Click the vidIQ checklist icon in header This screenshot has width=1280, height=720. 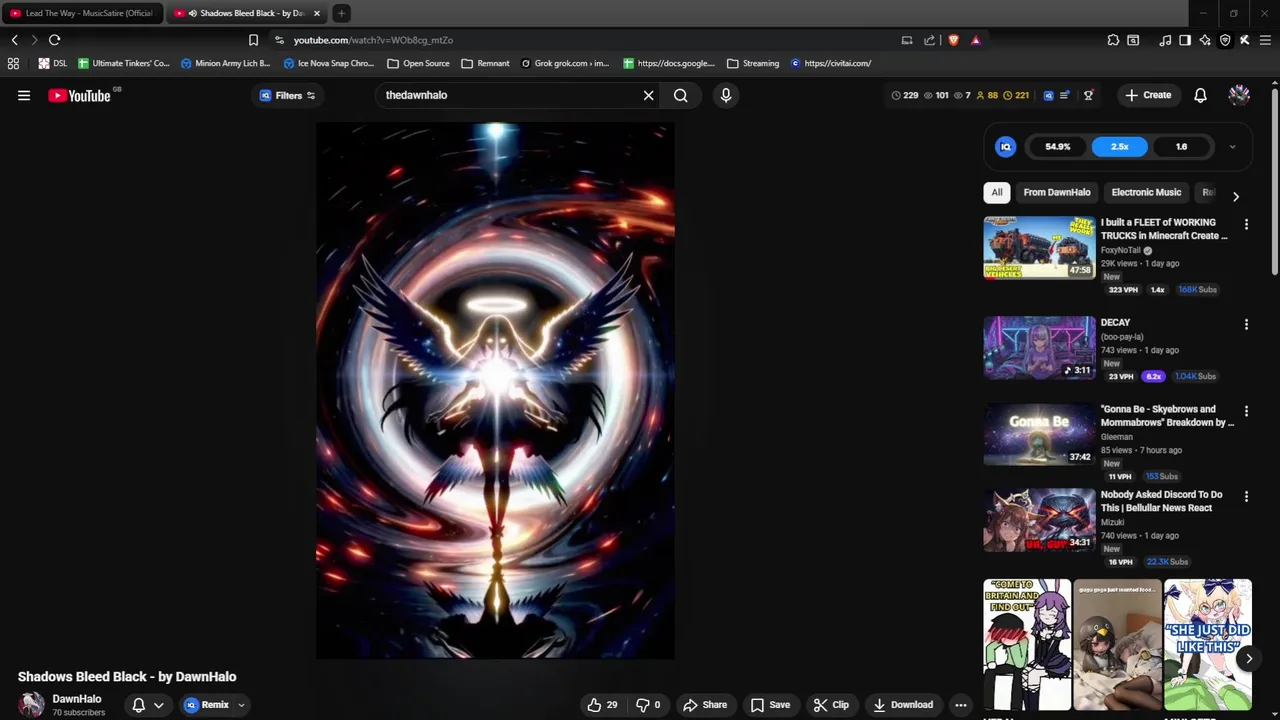tap(1064, 95)
